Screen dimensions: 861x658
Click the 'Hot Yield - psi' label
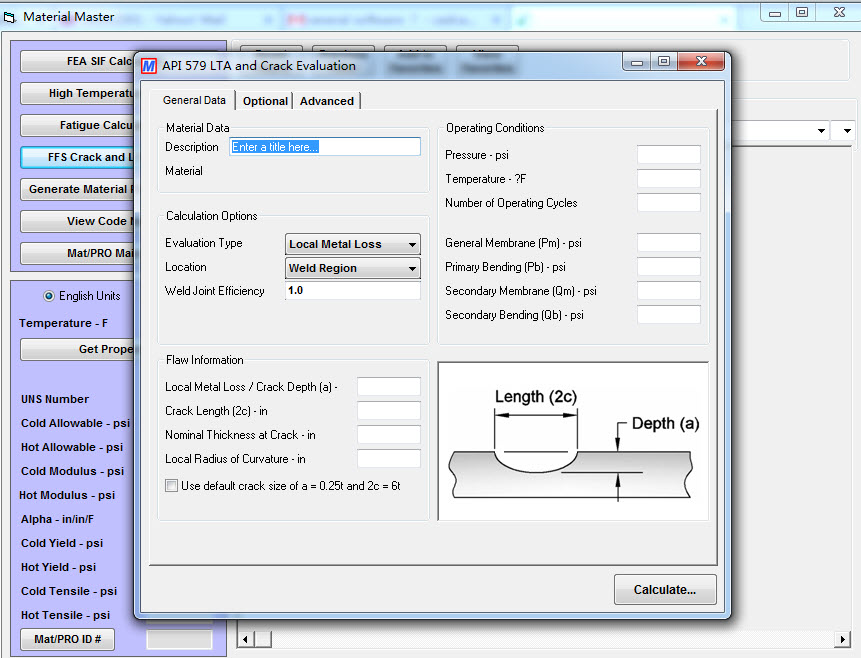tap(58, 567)
